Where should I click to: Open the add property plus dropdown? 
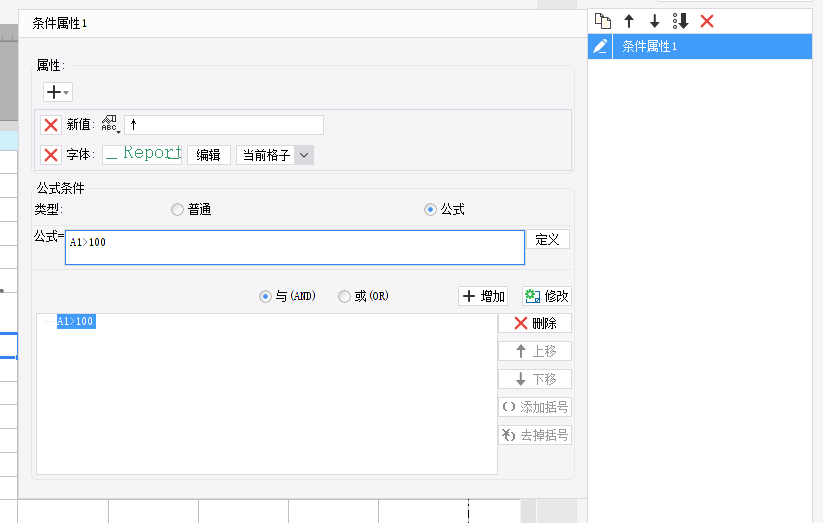pos(57,92)
